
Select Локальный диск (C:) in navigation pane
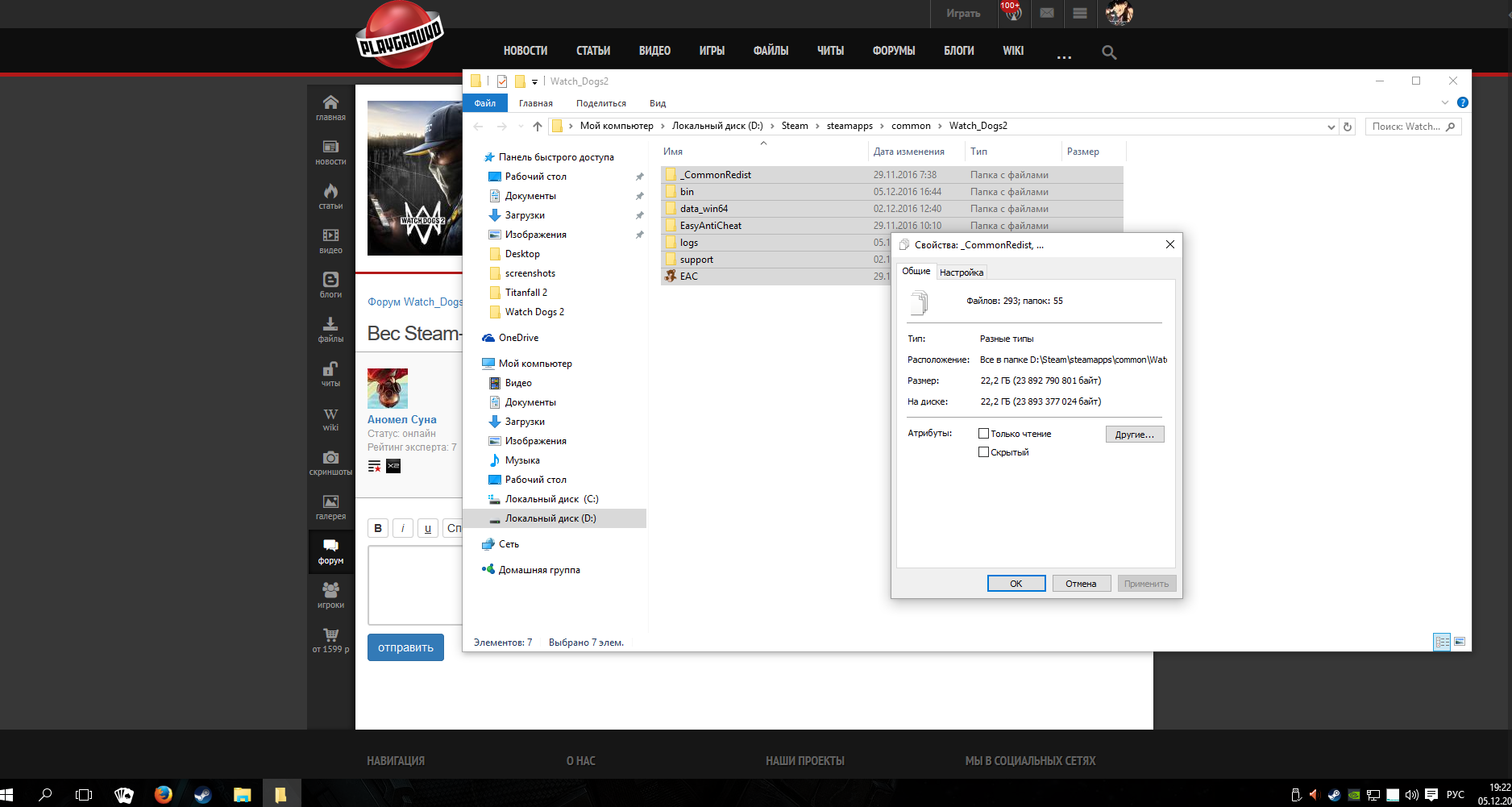click(x=552, y=499)
